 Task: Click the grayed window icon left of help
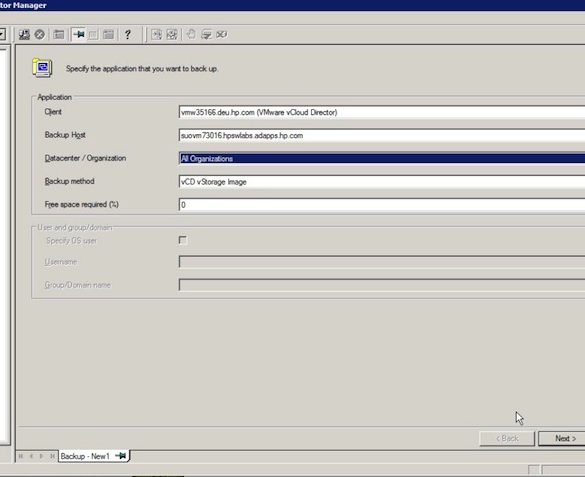pos(109,35)
